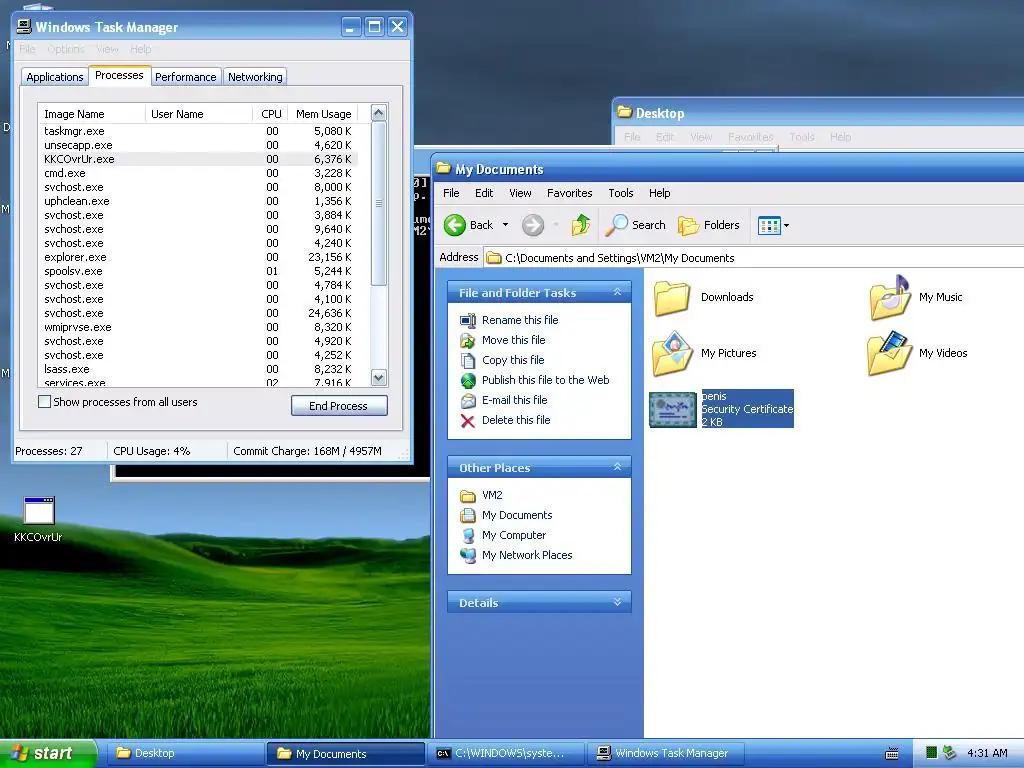Select the spoolsv.exe process row
The width and height of the screenshot is (1024, 768).
click(x=199, y=272)
